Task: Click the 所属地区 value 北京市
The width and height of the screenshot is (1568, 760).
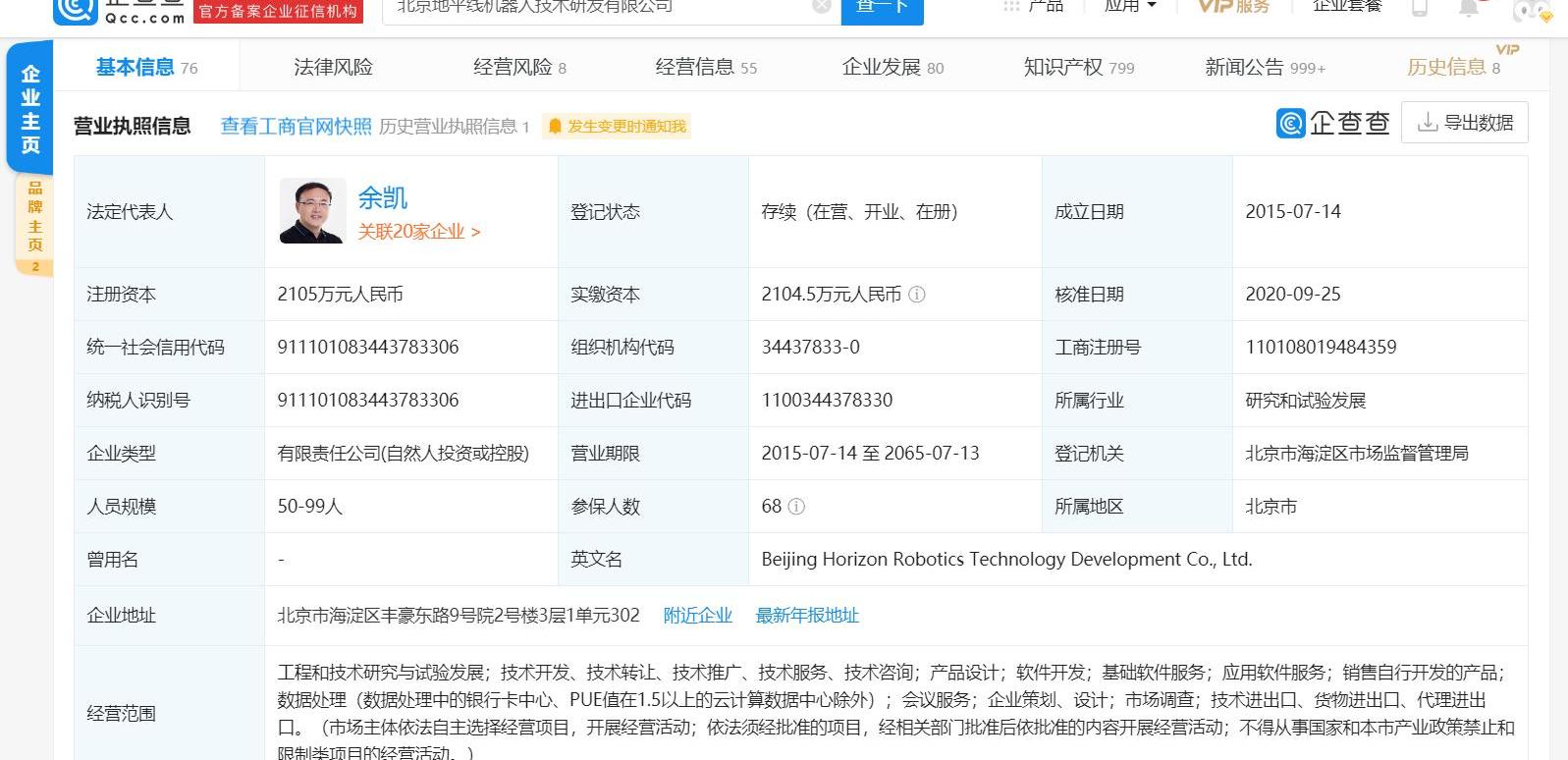Action: pos(1271,507)
